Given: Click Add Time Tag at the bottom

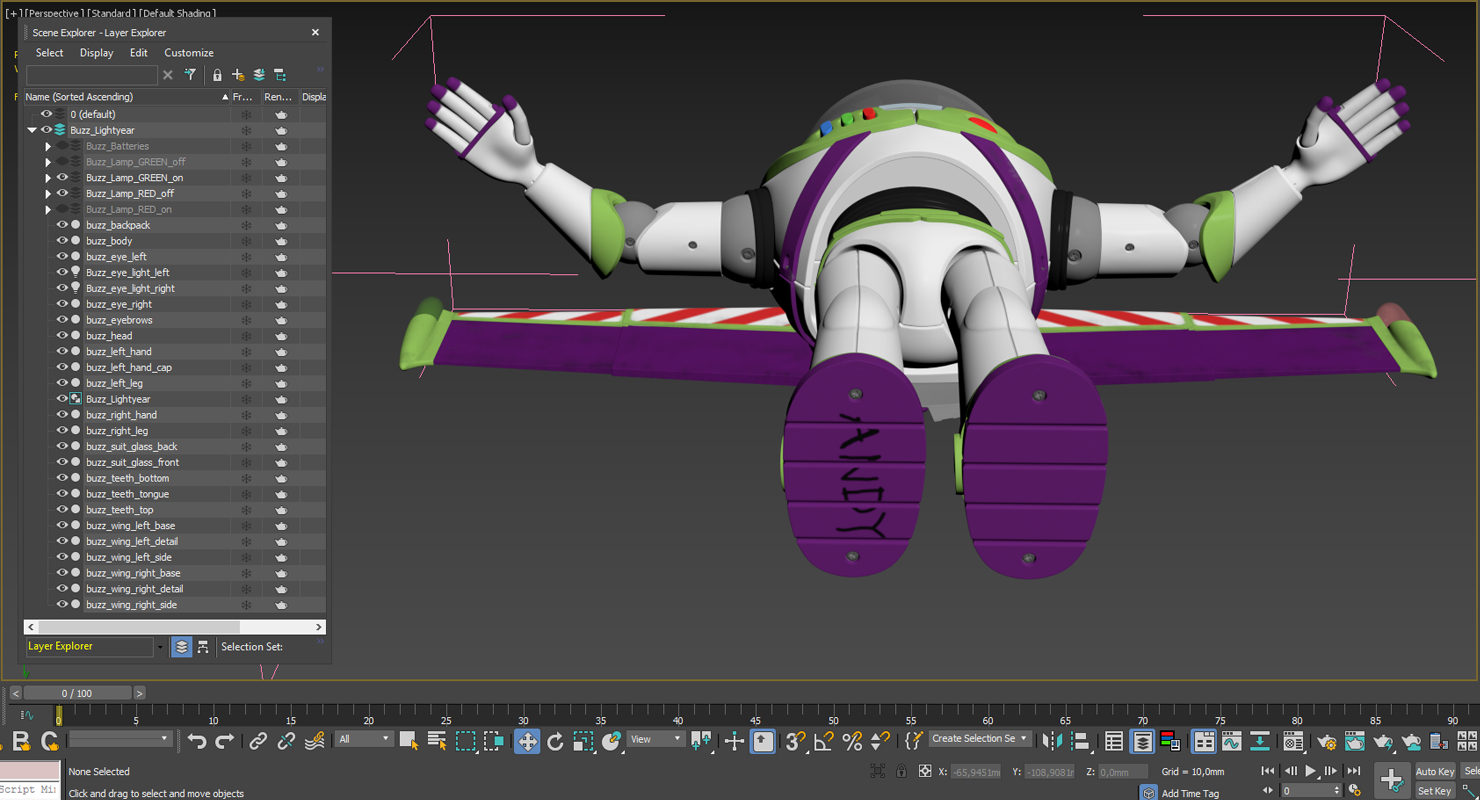Looking at the screenshot, I should pyautogui.click(x=1193, y=792).
